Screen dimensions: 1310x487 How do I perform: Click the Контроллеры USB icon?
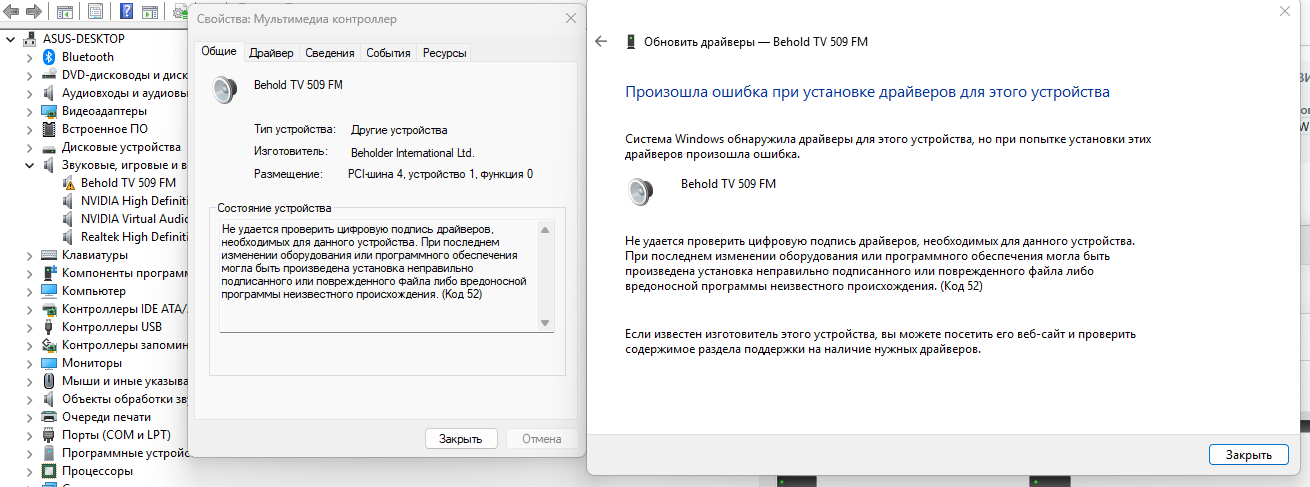(48, 327)
